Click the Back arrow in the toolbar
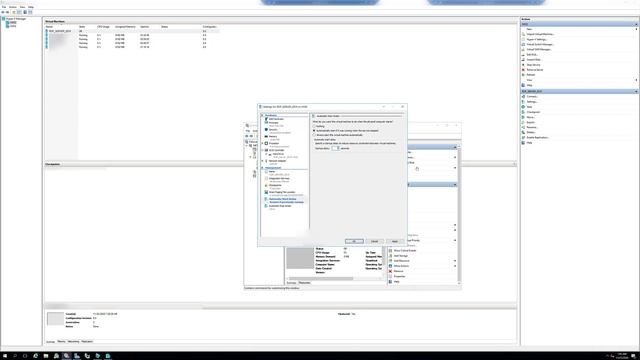The width and height of the screenshot is (640, 360). click(3, 12)
